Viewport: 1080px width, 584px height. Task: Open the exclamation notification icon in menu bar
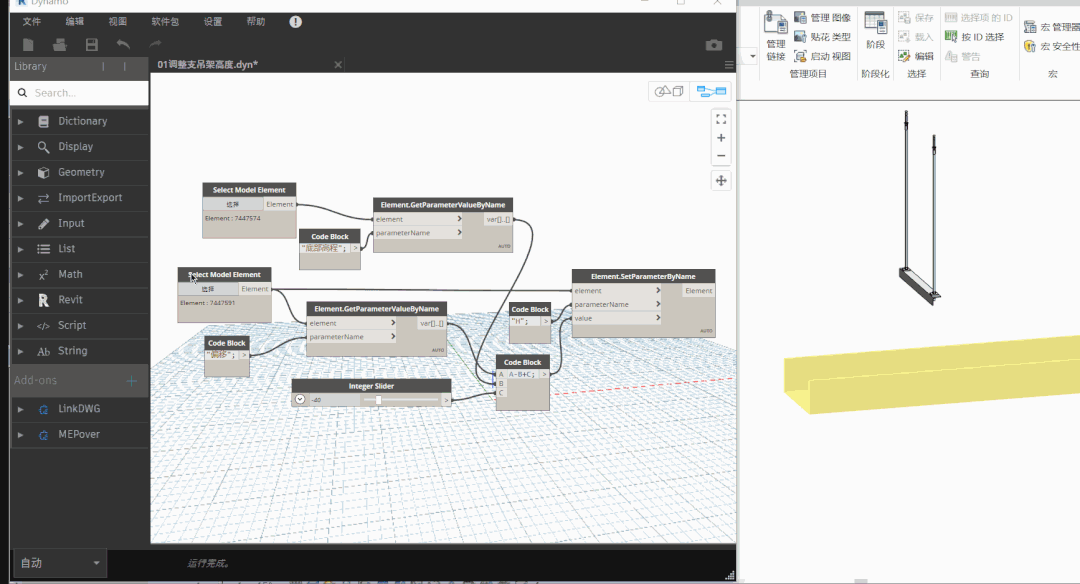pos(295,22)
